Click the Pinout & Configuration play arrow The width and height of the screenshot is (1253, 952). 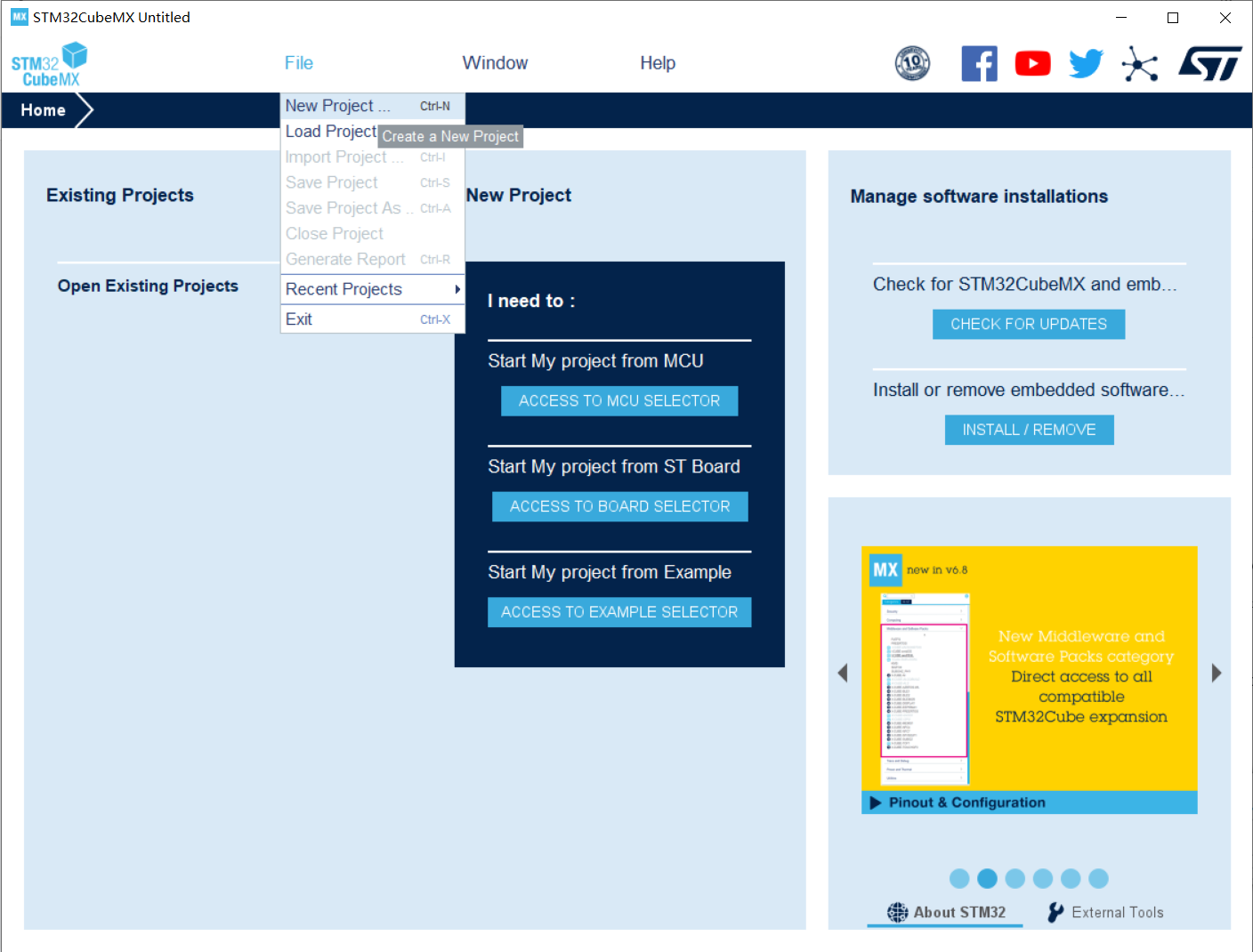click(x=876, y=803)
